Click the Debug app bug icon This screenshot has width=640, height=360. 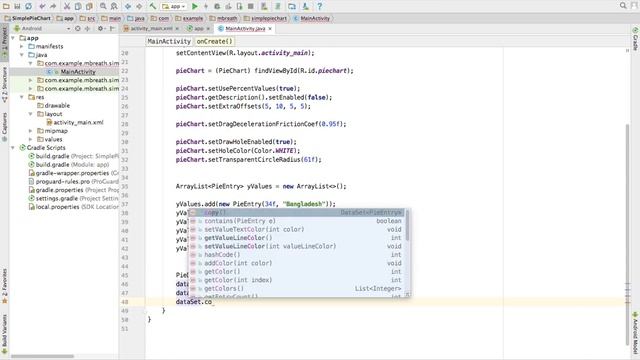point(217,6)
